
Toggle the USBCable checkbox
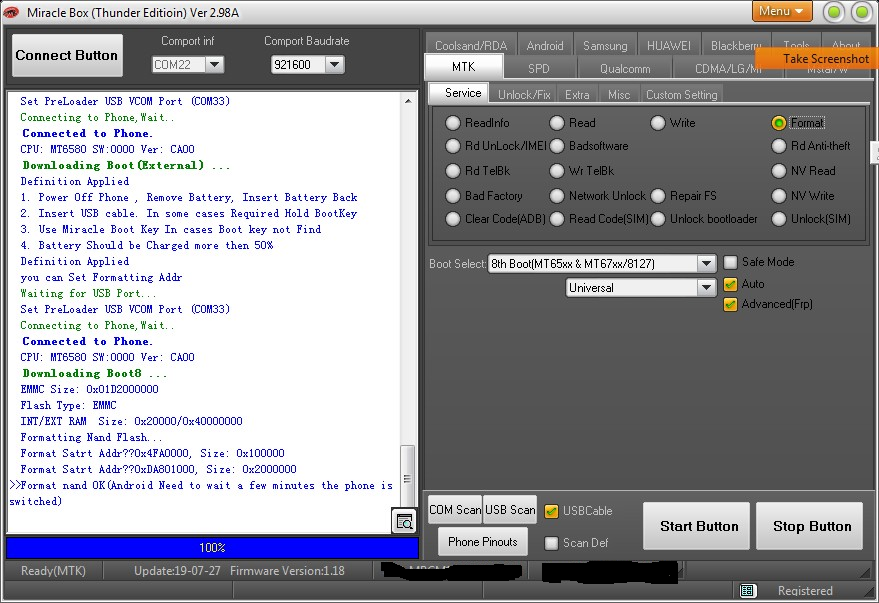(551, 511)
